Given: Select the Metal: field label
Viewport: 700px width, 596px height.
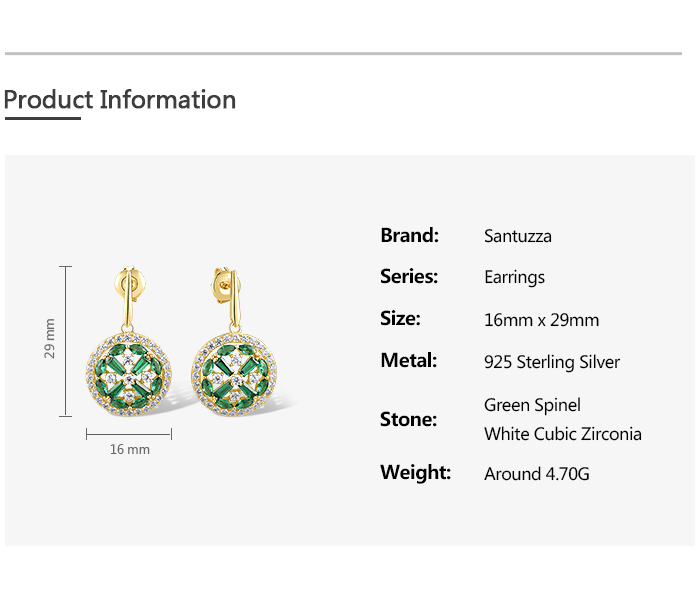Looking at the screenshot, I should click(408, 361).
